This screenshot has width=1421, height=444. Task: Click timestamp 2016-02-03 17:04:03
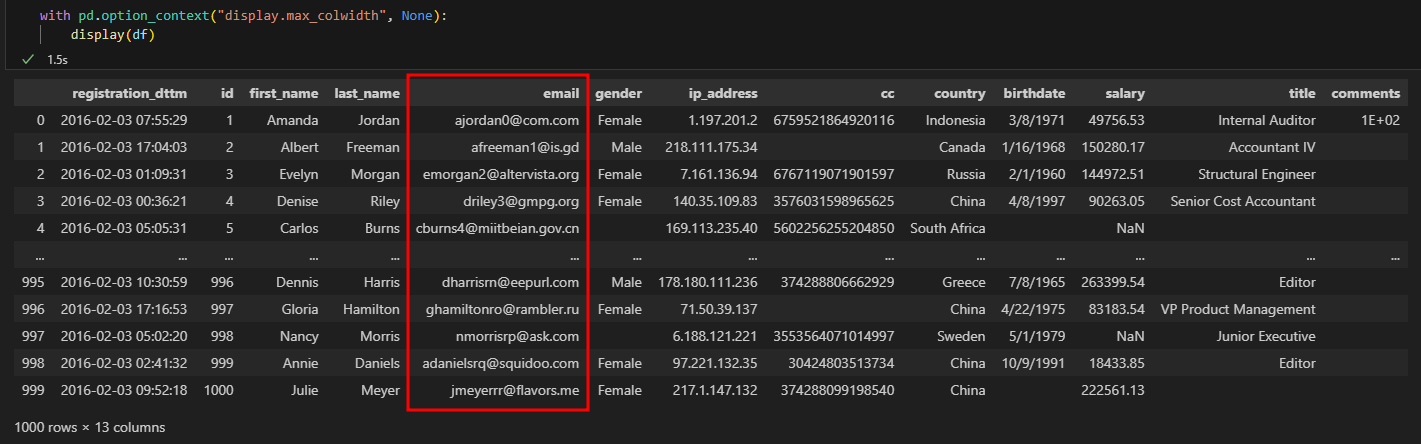tap(124, 147)
